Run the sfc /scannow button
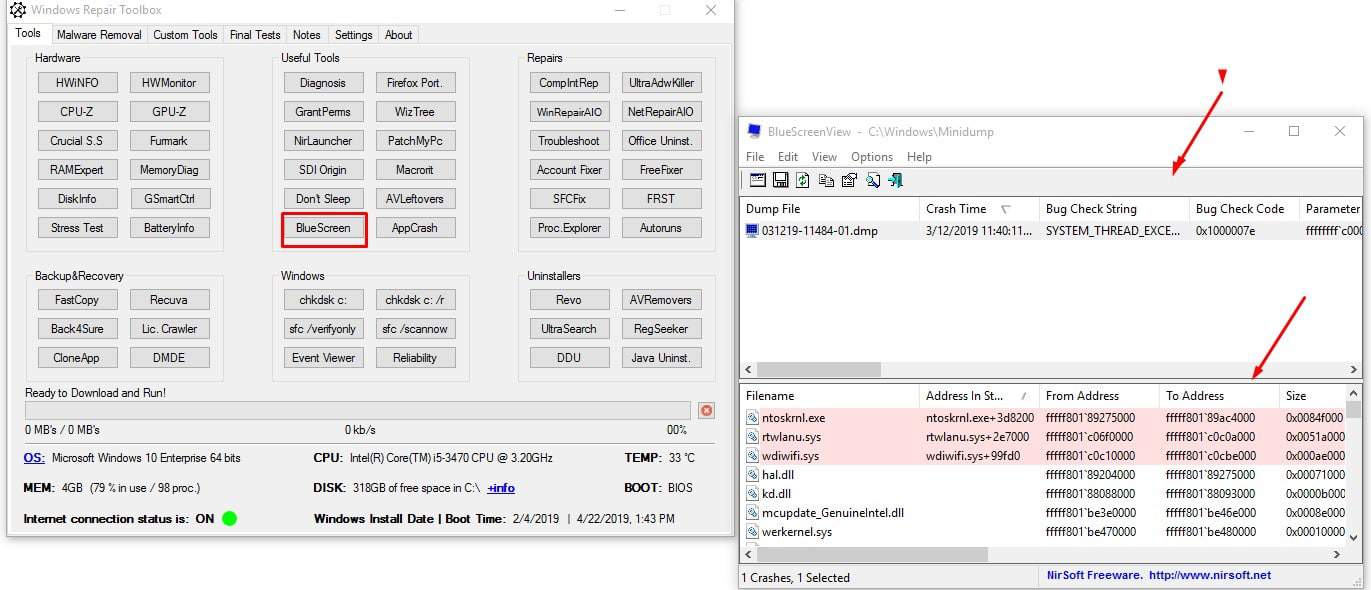Image resolution: width=1371 pixels, height=590 pixels. [415, 329]
